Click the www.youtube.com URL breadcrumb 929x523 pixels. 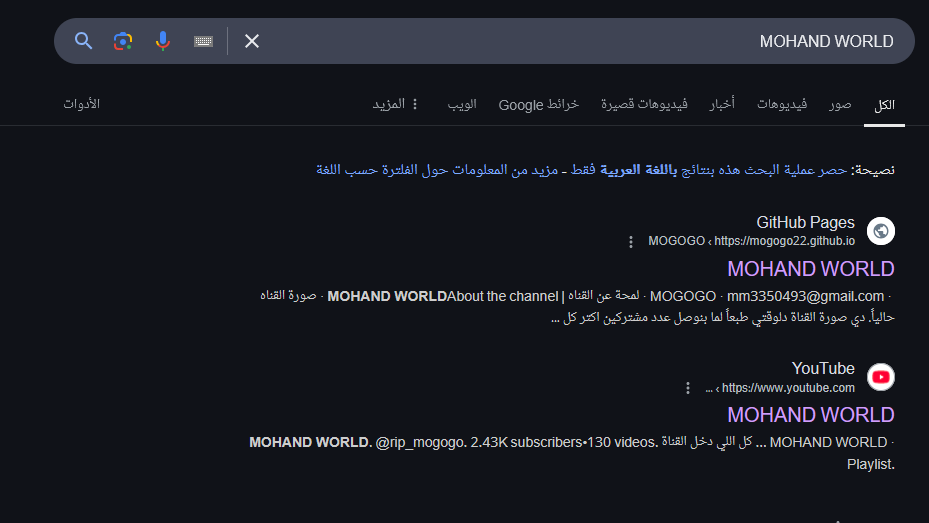(x=780, y=388)
